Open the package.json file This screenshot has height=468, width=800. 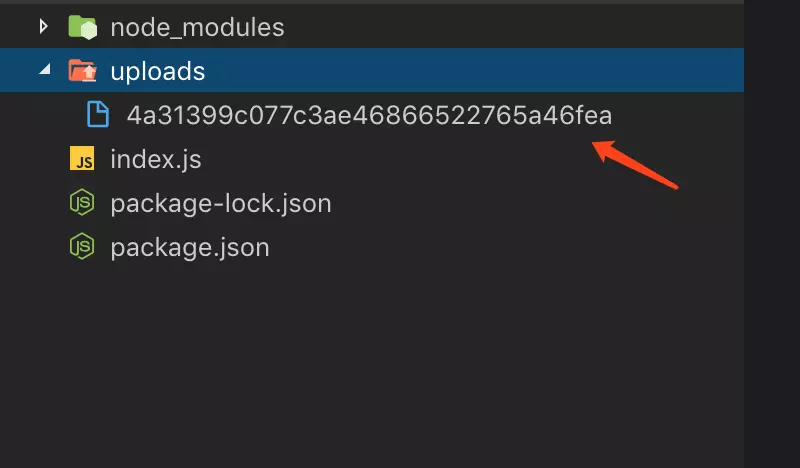[x=190, y=248]
